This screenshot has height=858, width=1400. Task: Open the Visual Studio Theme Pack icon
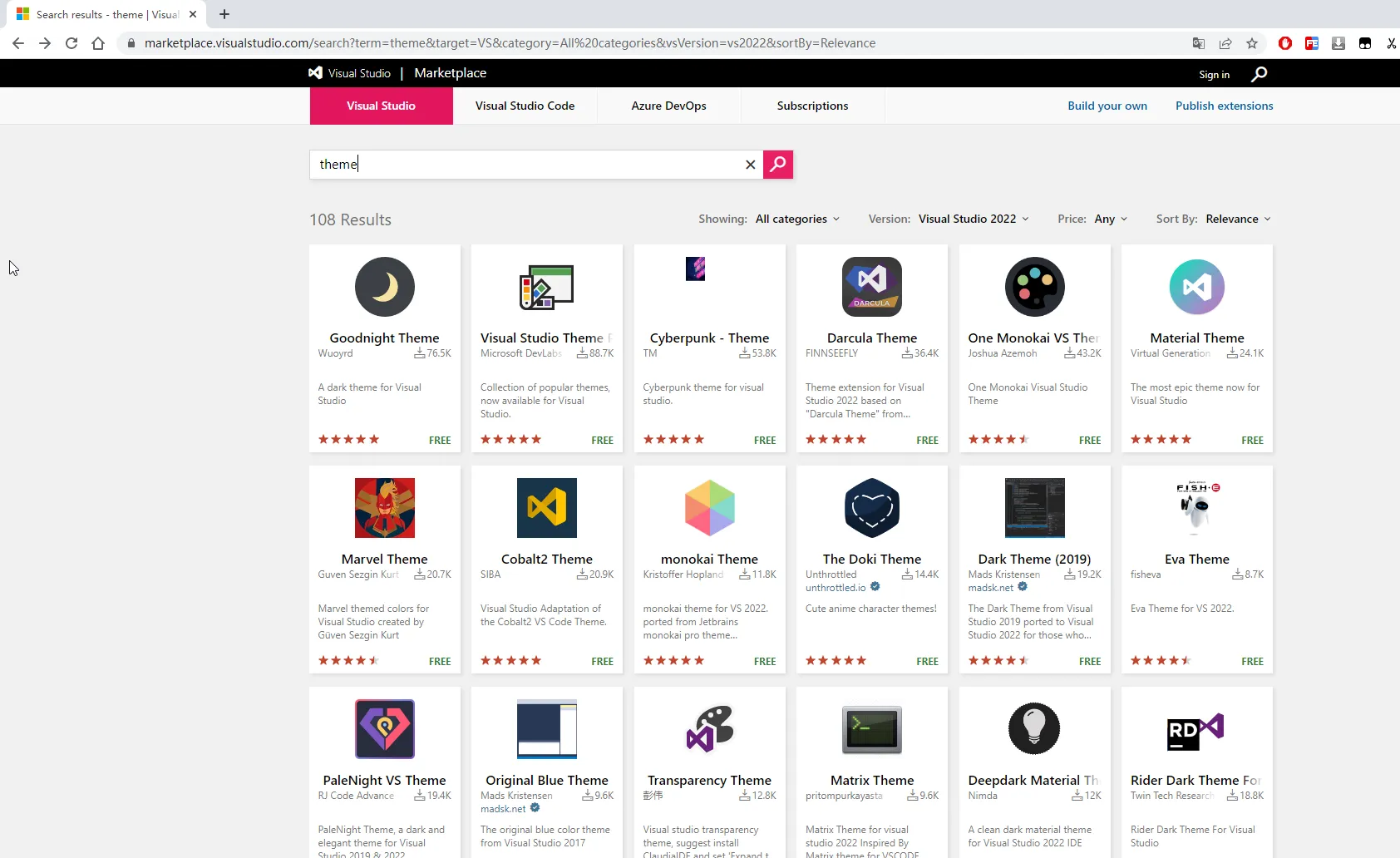point(546,287)
